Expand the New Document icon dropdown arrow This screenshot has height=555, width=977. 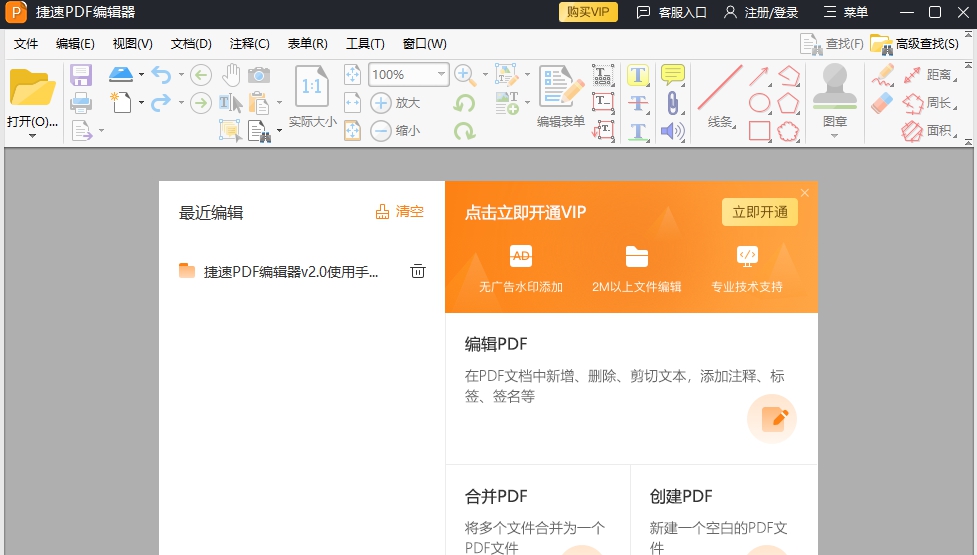(x=141, y=103)
